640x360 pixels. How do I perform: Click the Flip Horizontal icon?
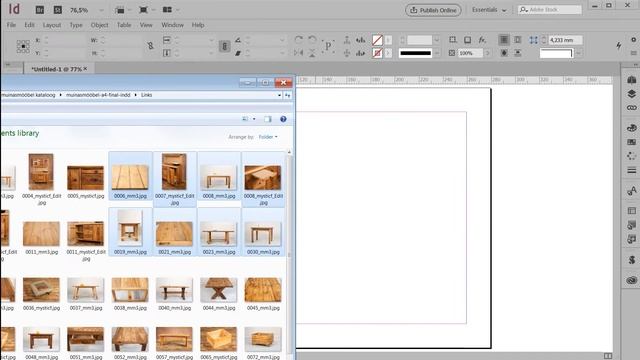pos(299,53)
